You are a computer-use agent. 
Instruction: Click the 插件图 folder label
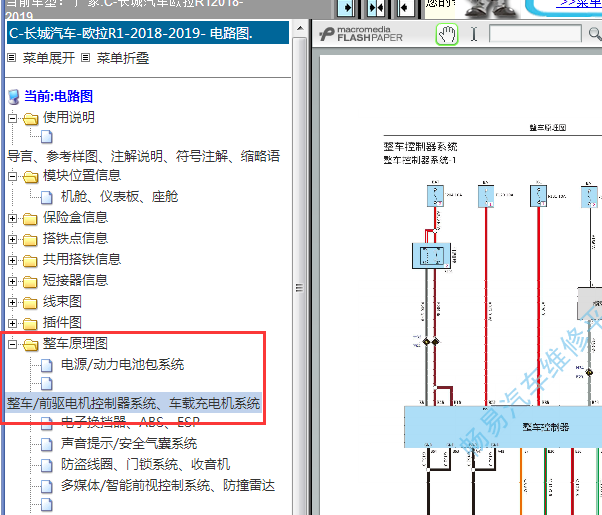(x=62, y=322)
